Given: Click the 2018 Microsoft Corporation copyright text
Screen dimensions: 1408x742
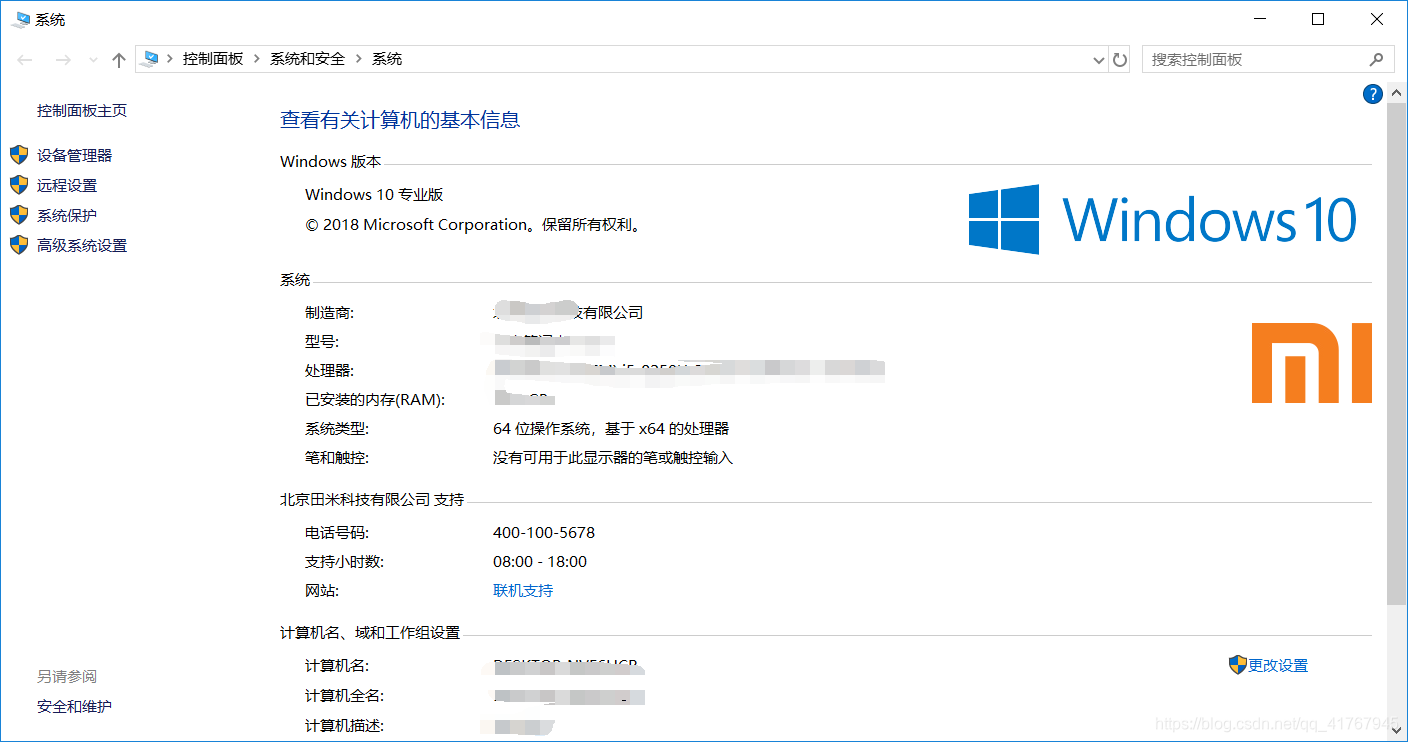Looking at the screenshot, I should 473,225.
